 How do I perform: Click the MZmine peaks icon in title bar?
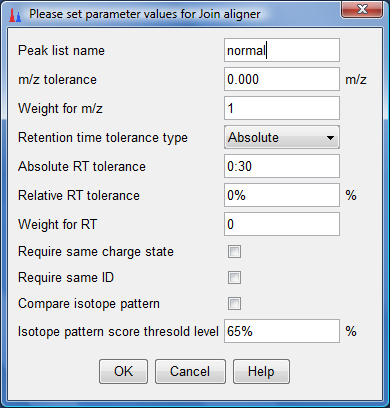click(x=15, y=15)
